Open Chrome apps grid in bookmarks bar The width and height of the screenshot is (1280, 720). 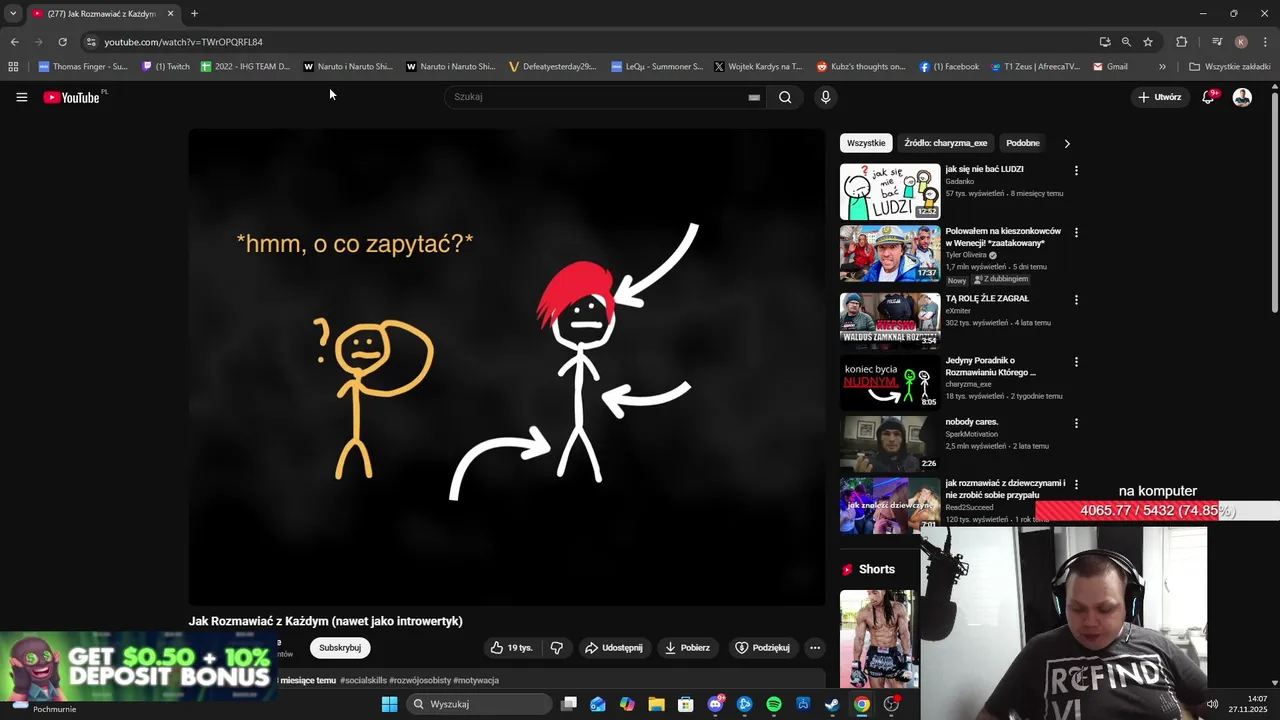click(13, 67)
